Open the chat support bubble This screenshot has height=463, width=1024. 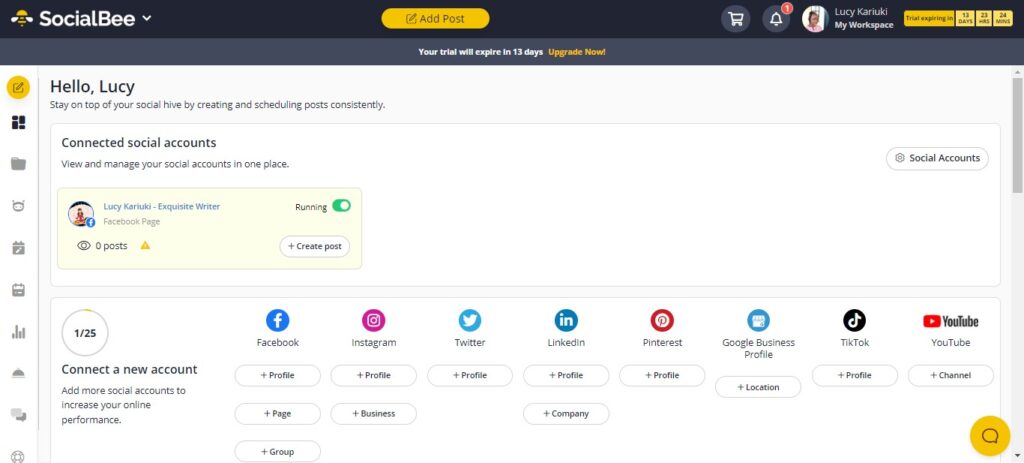tap(990, 435)
